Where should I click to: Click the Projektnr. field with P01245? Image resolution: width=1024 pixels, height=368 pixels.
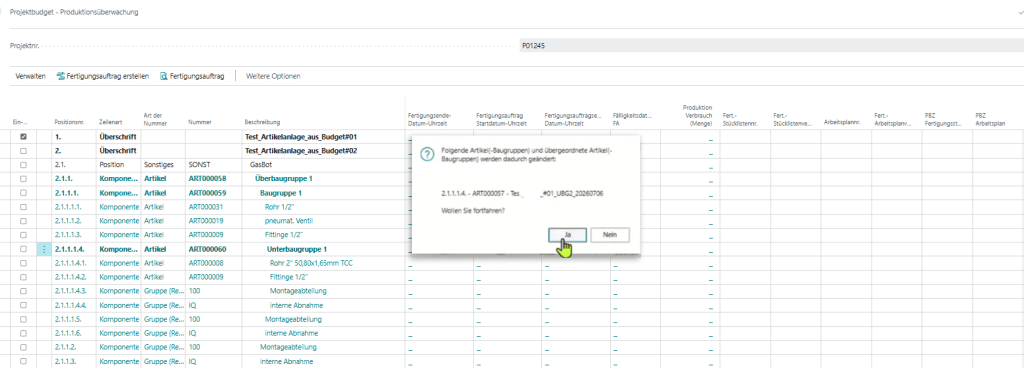click(771, 46)
